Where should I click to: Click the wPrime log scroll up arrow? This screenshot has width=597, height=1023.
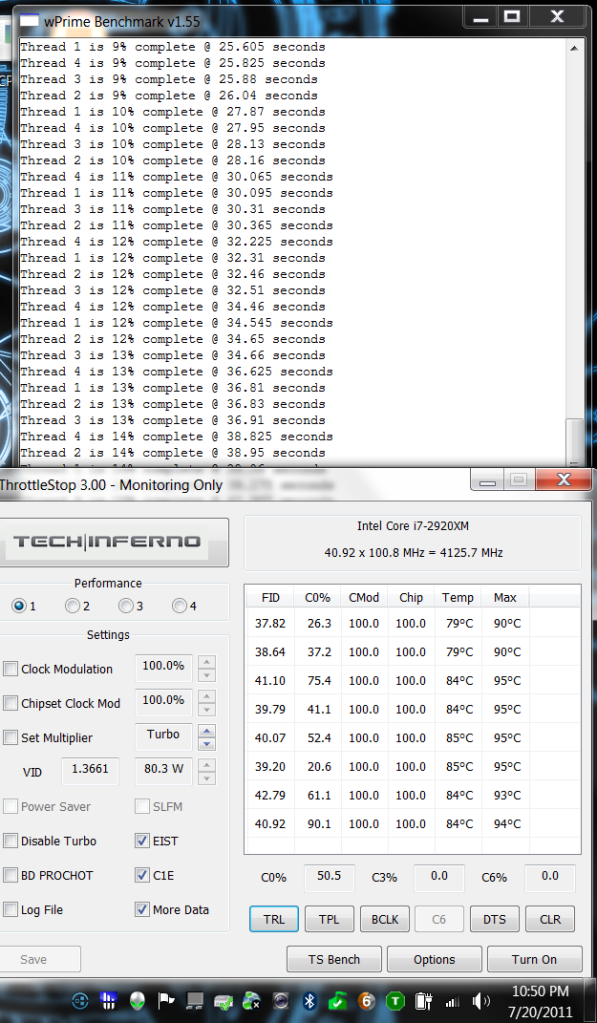coord(574,48)
